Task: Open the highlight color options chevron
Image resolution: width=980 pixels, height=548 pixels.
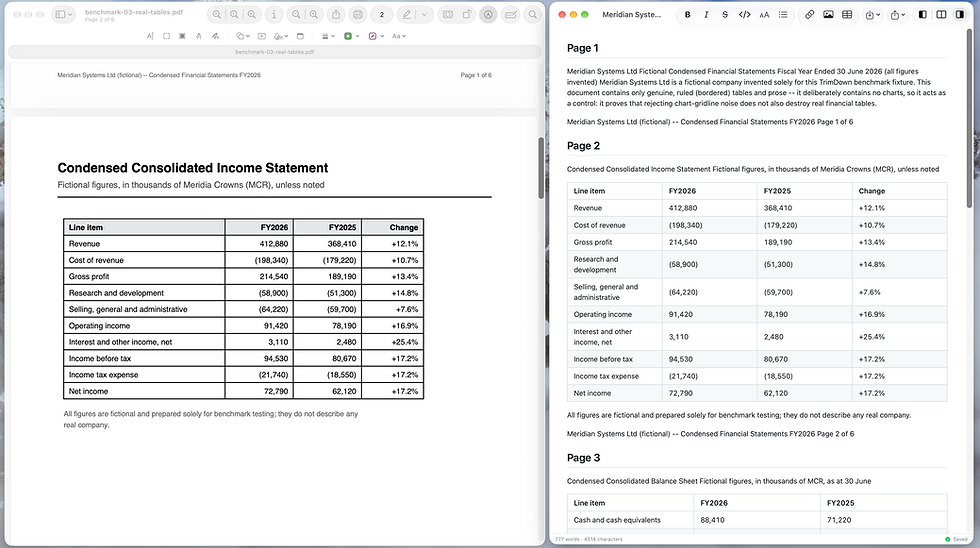Action: coord(424,14)
